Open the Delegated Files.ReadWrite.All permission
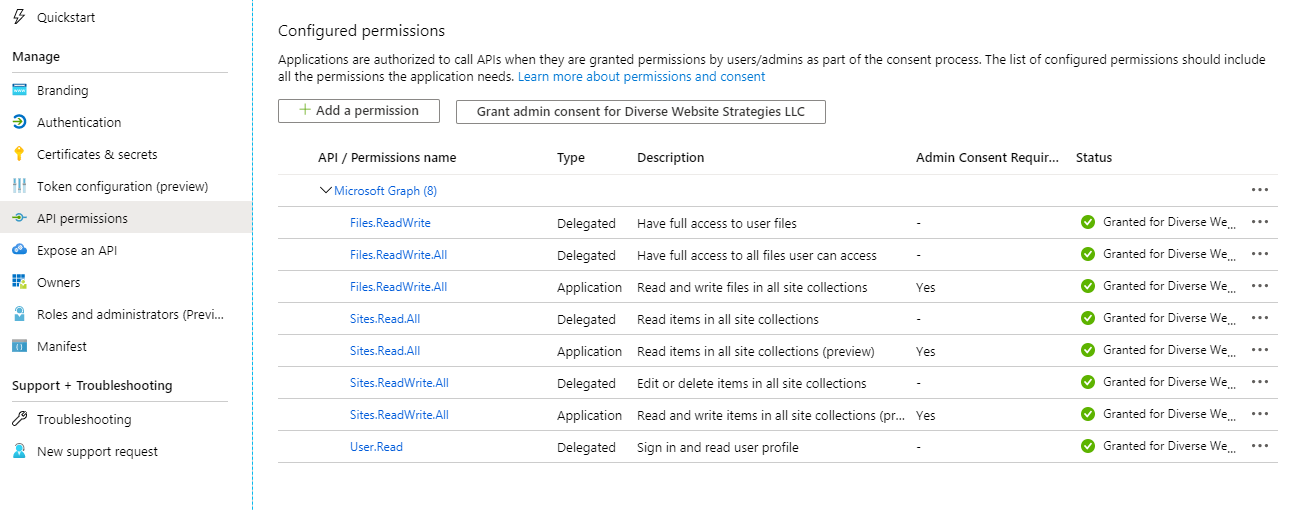1303x510 pixels. (x=398, y=255)
